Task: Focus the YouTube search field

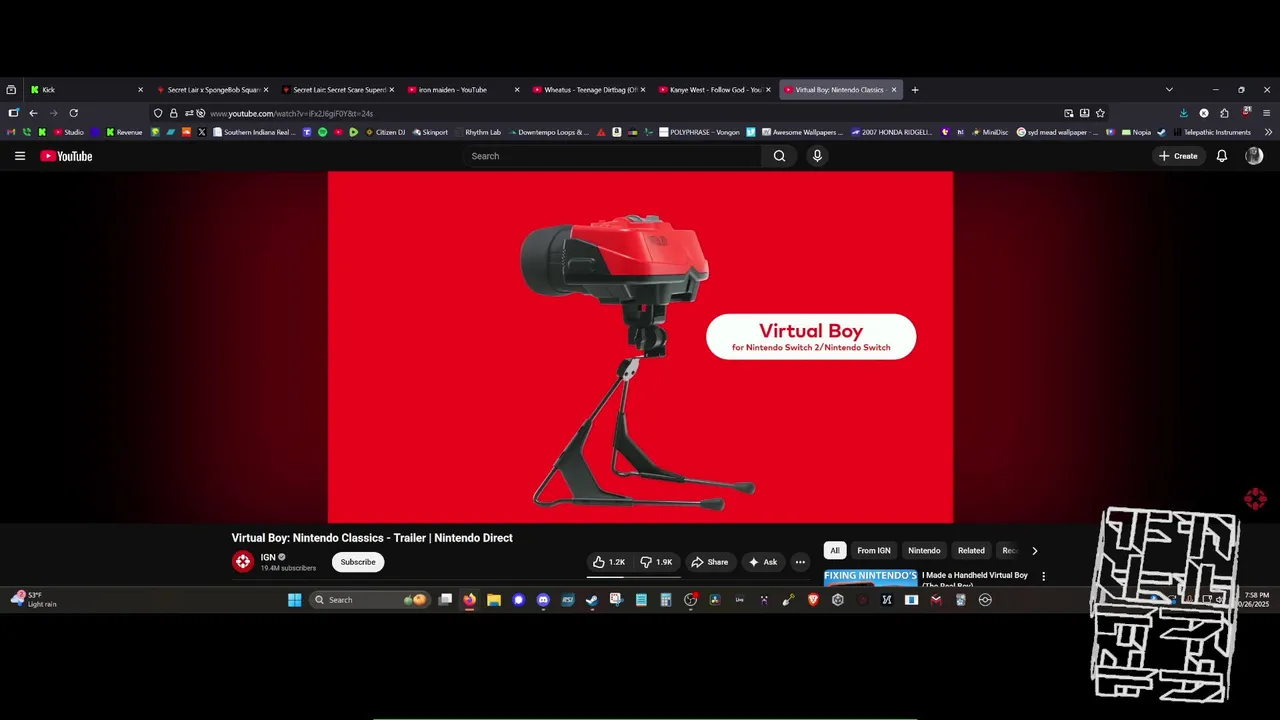Action: click(613, 156)
